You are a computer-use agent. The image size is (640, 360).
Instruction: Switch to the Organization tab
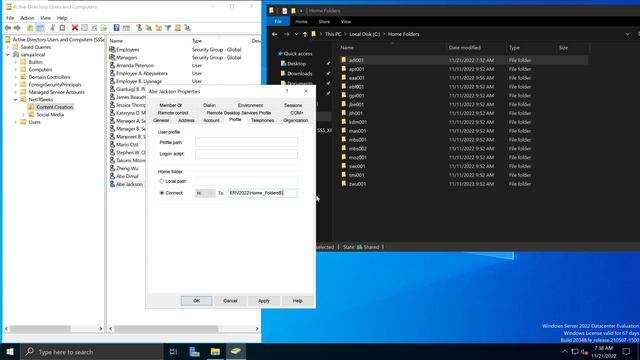[x=296, y=120]
